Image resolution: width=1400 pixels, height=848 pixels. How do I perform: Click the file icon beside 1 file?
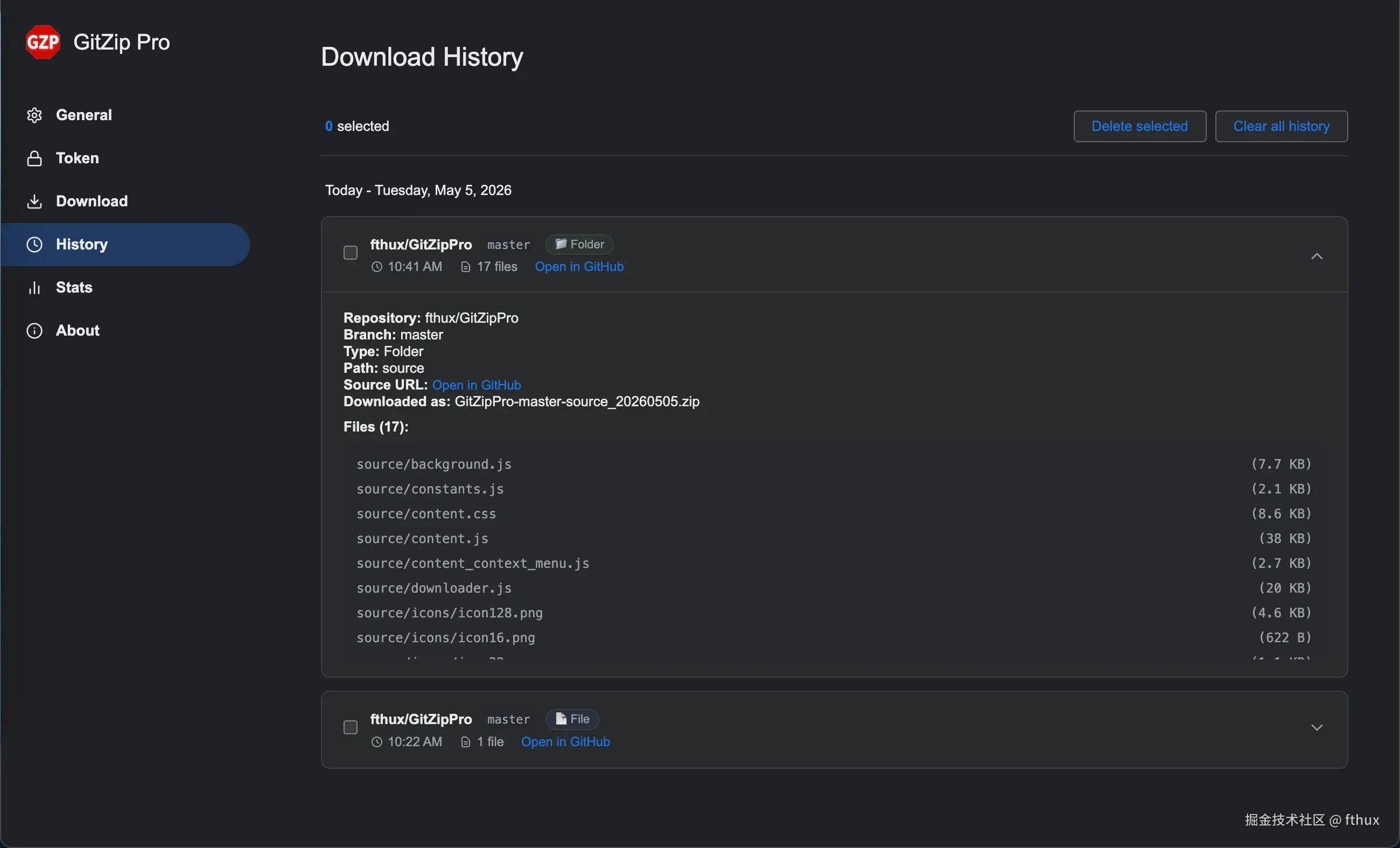(x=466, y=742)
